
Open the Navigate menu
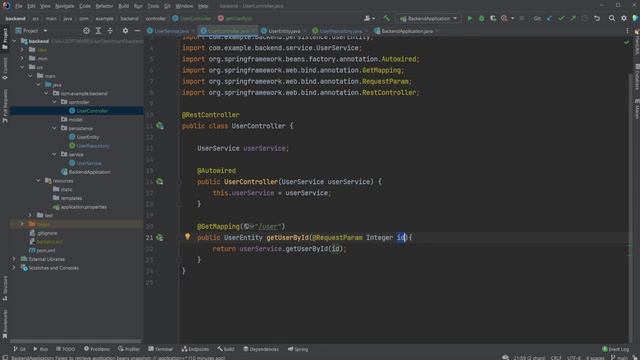pyautogui.click(x=64, y=6)
